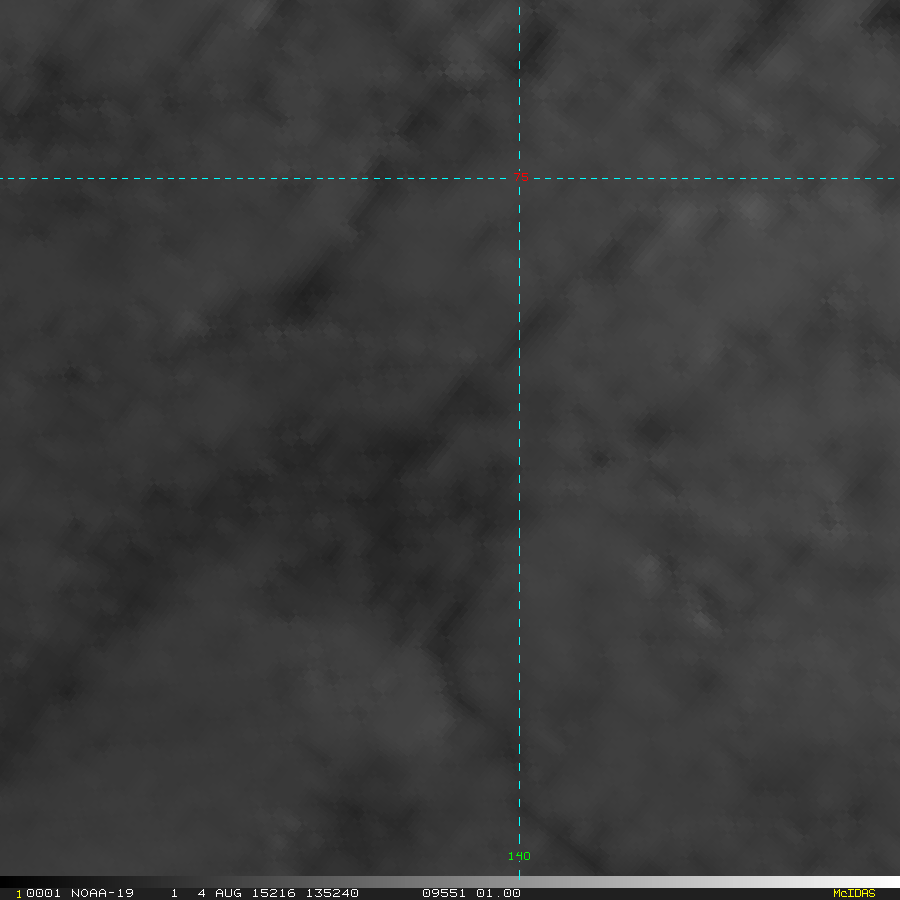Click the 135240 time stamp value

point(331,893)
